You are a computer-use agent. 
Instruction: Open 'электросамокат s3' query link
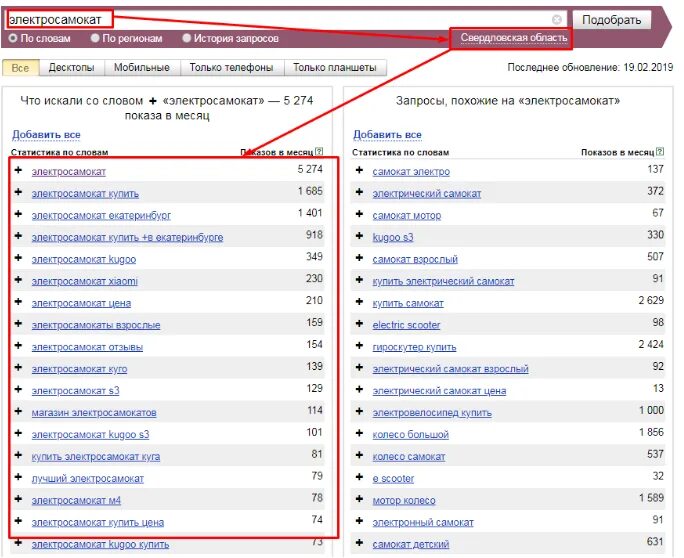click(75, 391)
